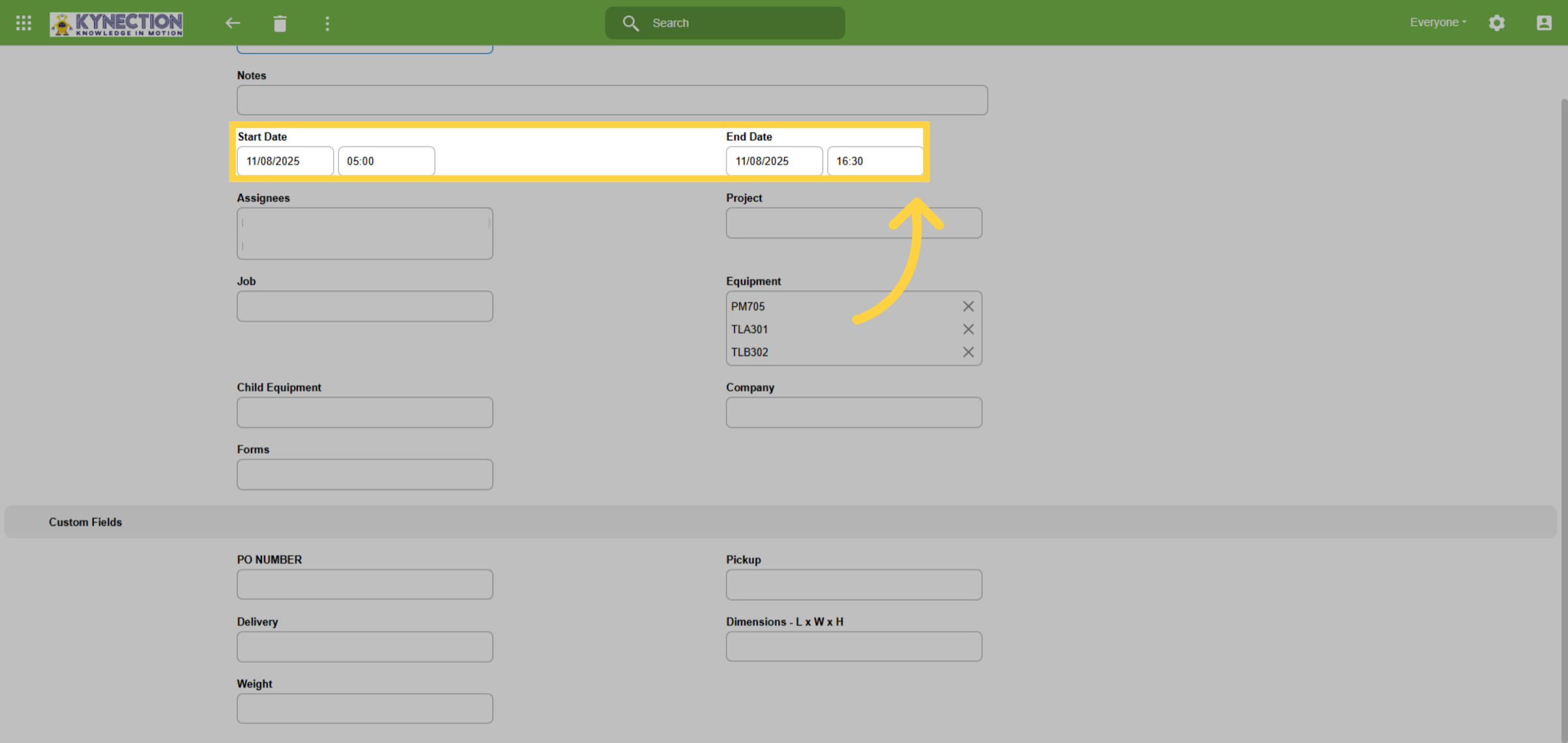
Task: Click the PO NUMBER input field
Action: click(365, 584)
